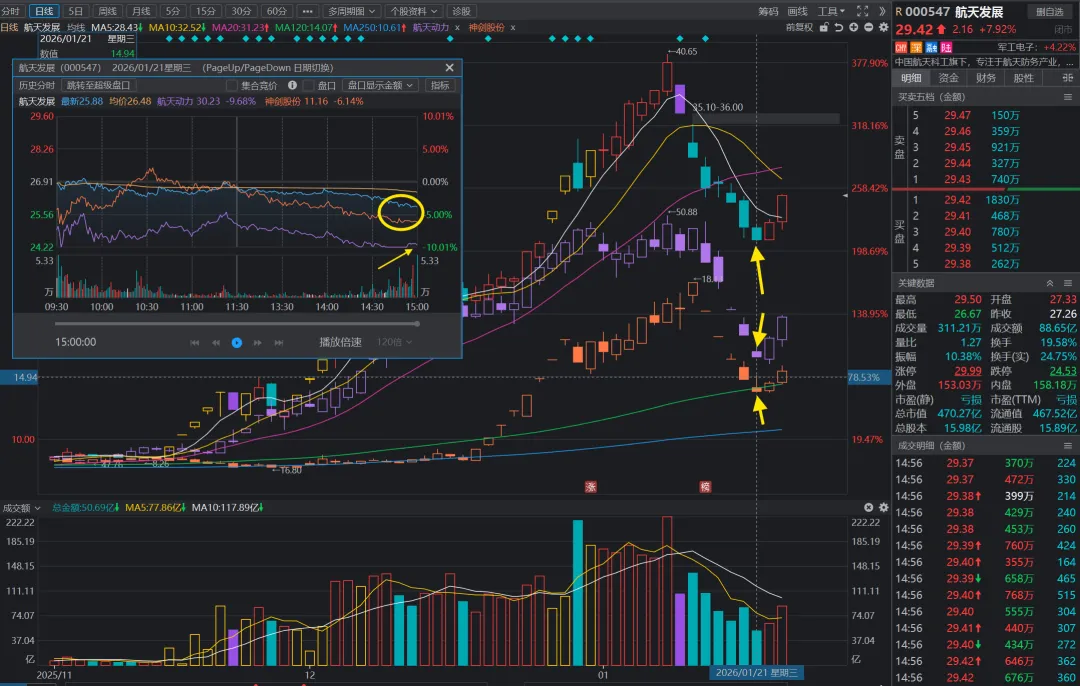Open the 多周期图 dropdown

click(351, 11)
